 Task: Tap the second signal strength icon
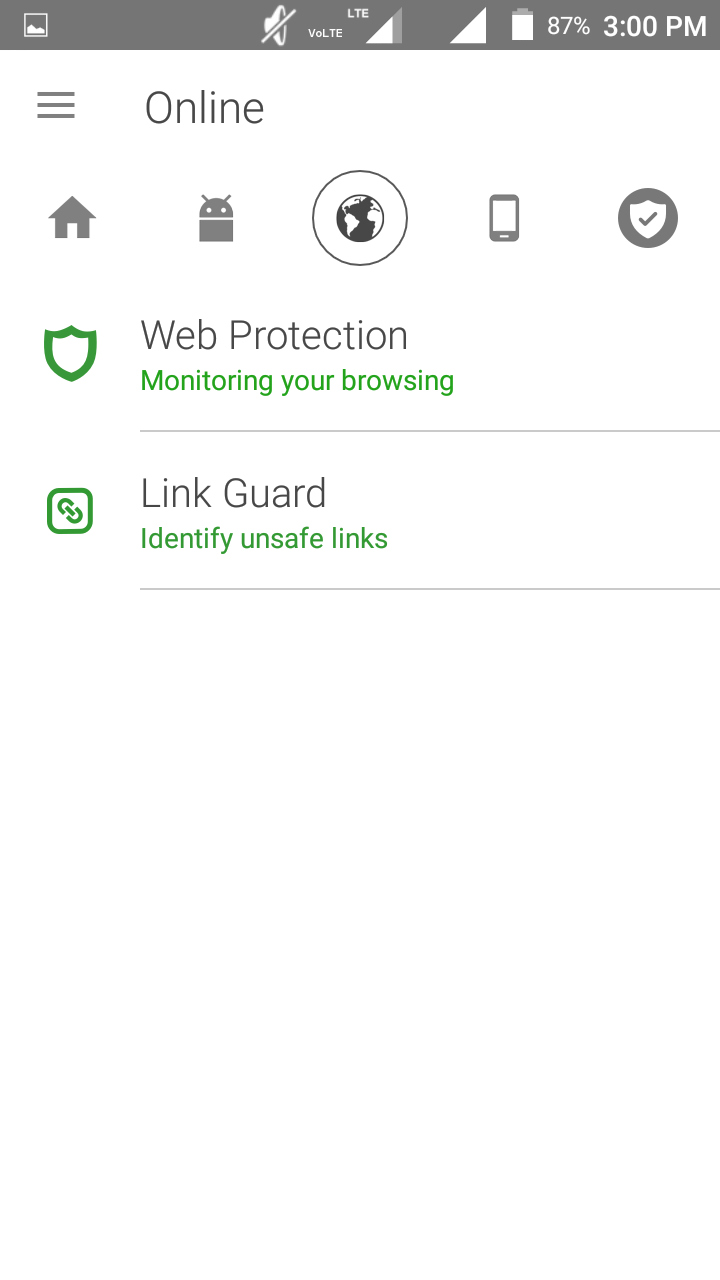(467, 25)
